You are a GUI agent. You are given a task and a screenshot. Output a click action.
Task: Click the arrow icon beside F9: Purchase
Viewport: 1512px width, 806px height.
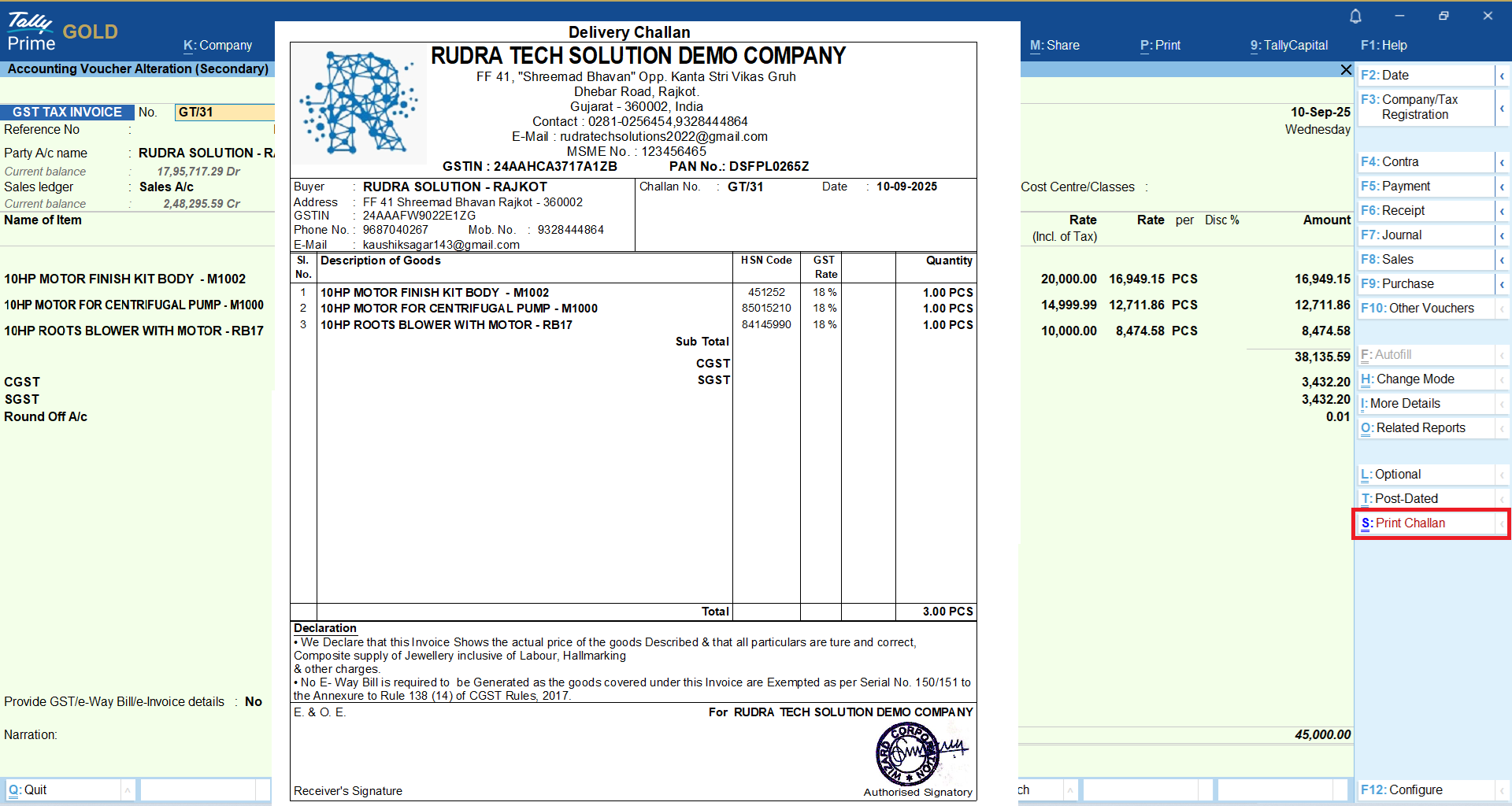(x=1502, y=284)
